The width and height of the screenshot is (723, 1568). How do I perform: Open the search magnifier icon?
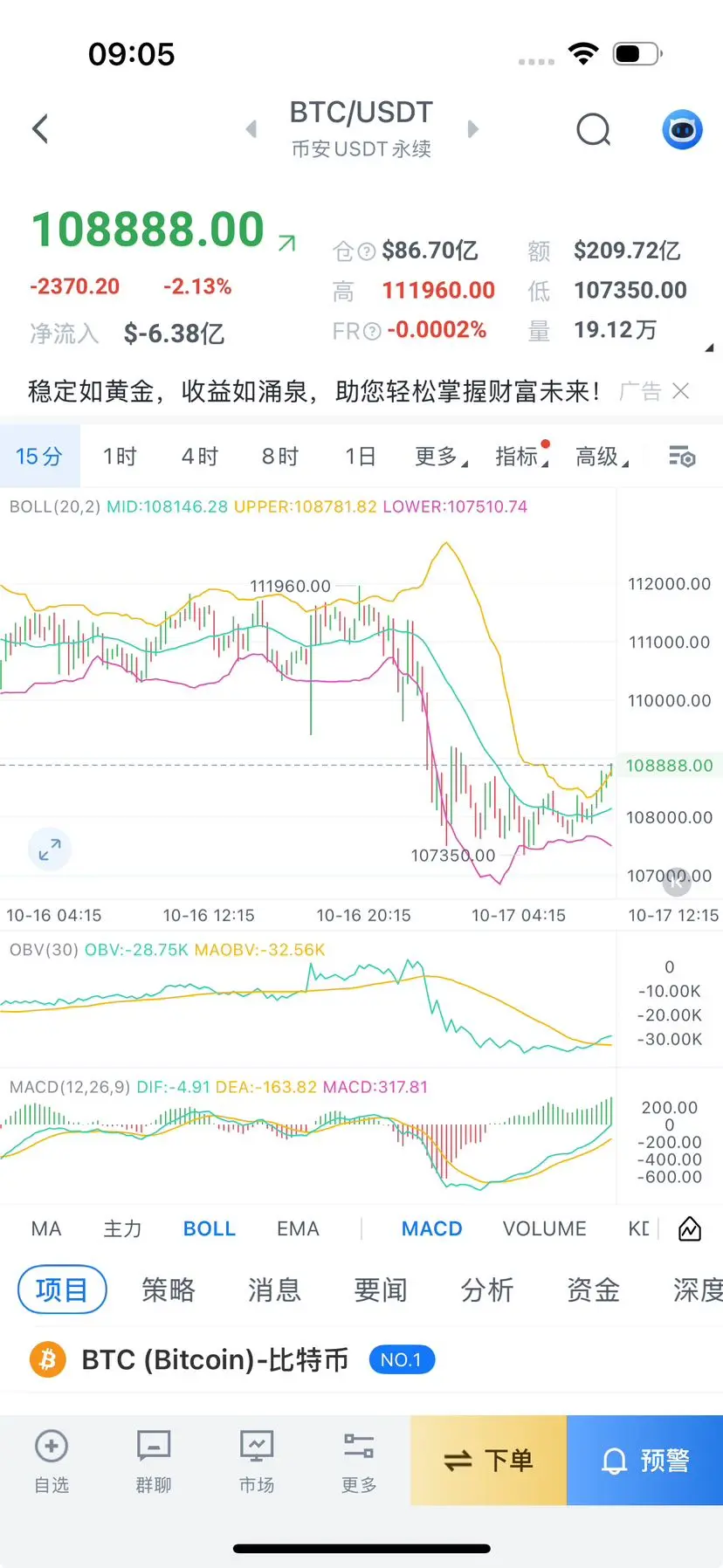click(x=594, y=130)
